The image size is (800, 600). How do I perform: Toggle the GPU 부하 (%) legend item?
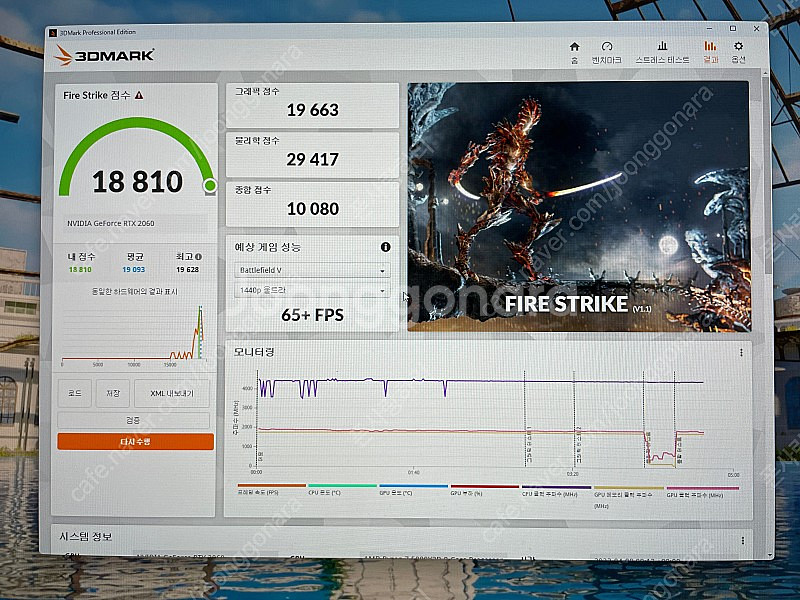tap(484, 490)
